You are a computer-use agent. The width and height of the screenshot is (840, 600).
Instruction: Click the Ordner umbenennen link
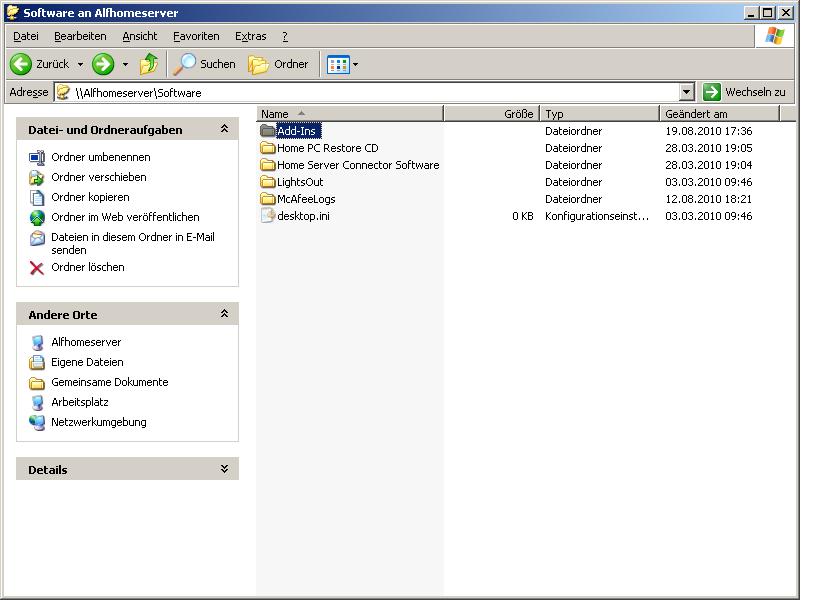coord(100,157)
